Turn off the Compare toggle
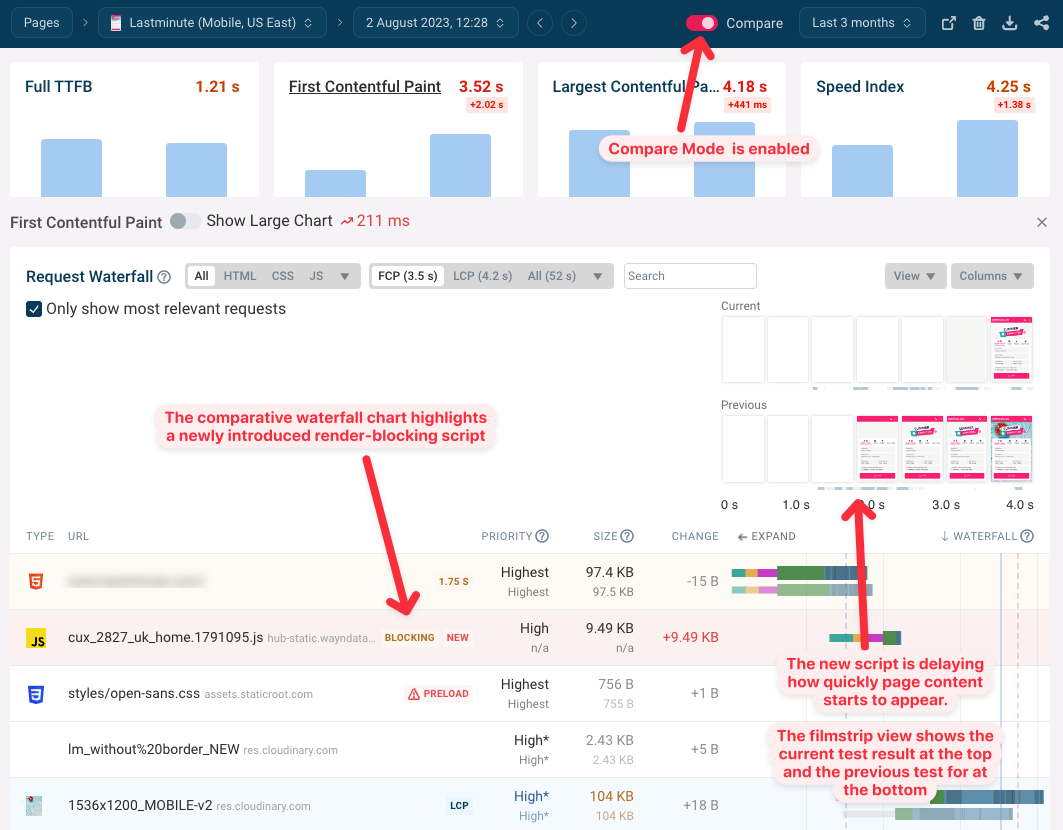Image resolution: width=1063 pixels, height=830 pixels. tap(702, 23)
